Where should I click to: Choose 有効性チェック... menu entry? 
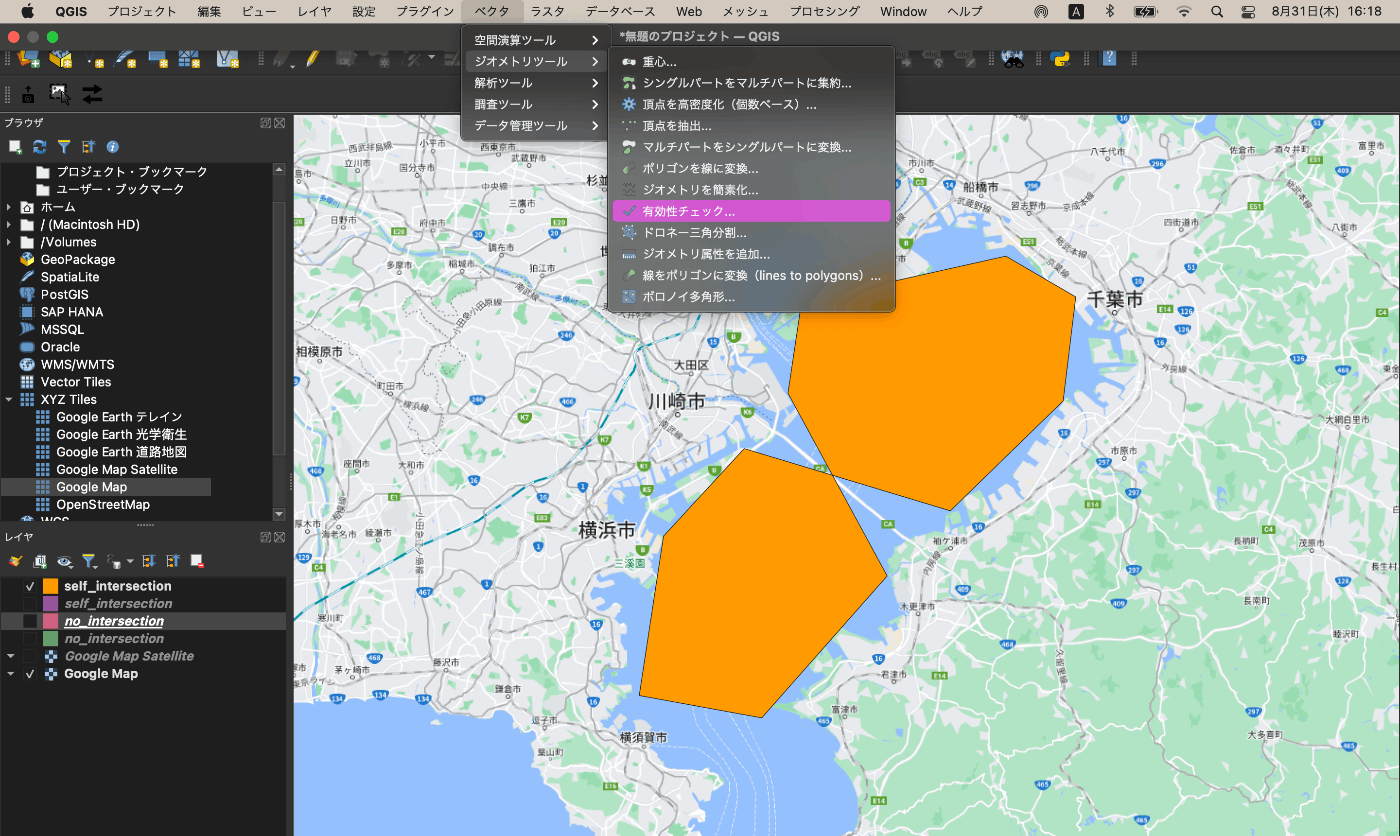[751, 211]
